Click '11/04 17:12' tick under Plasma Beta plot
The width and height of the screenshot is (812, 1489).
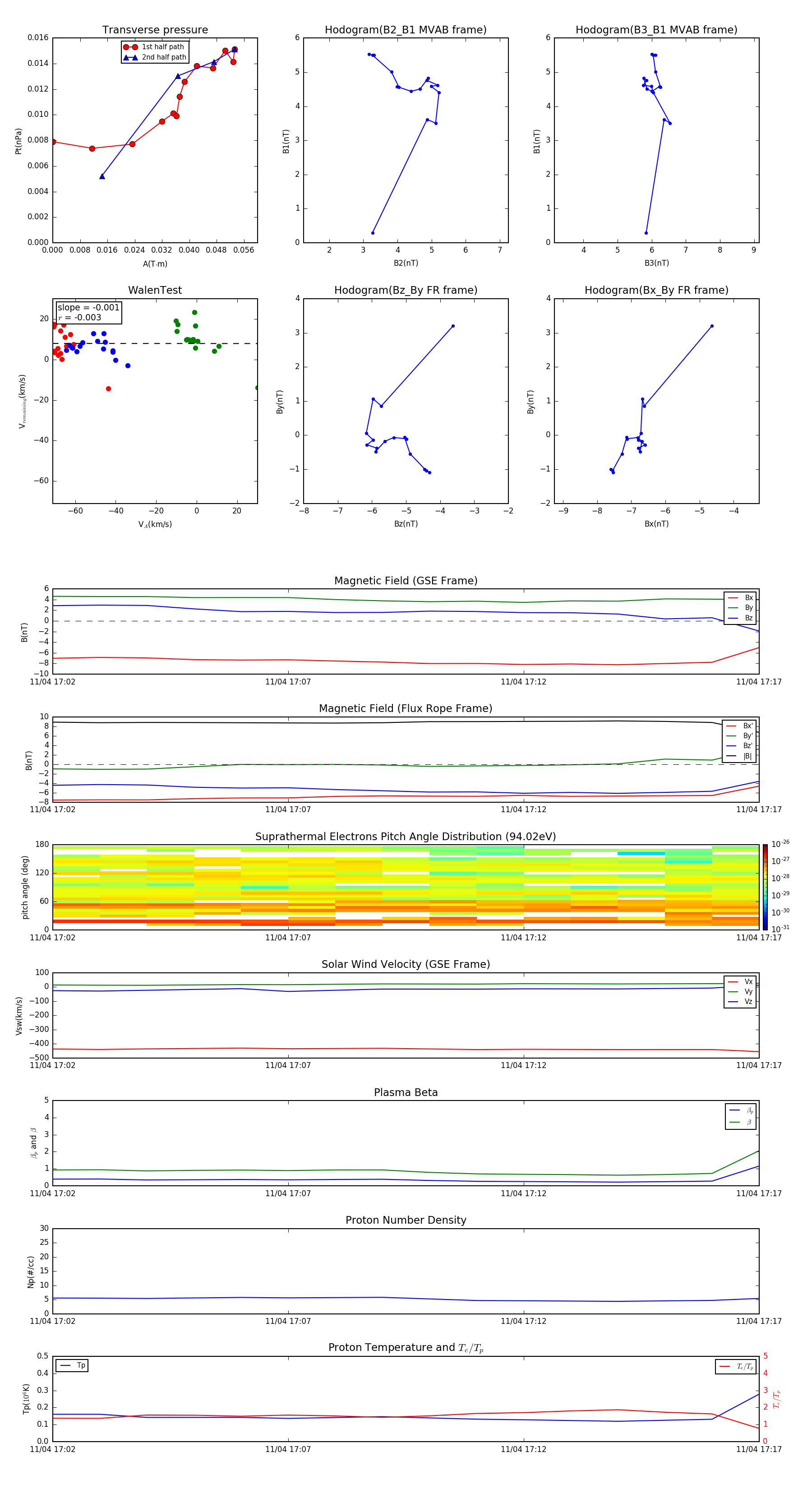523,1193
